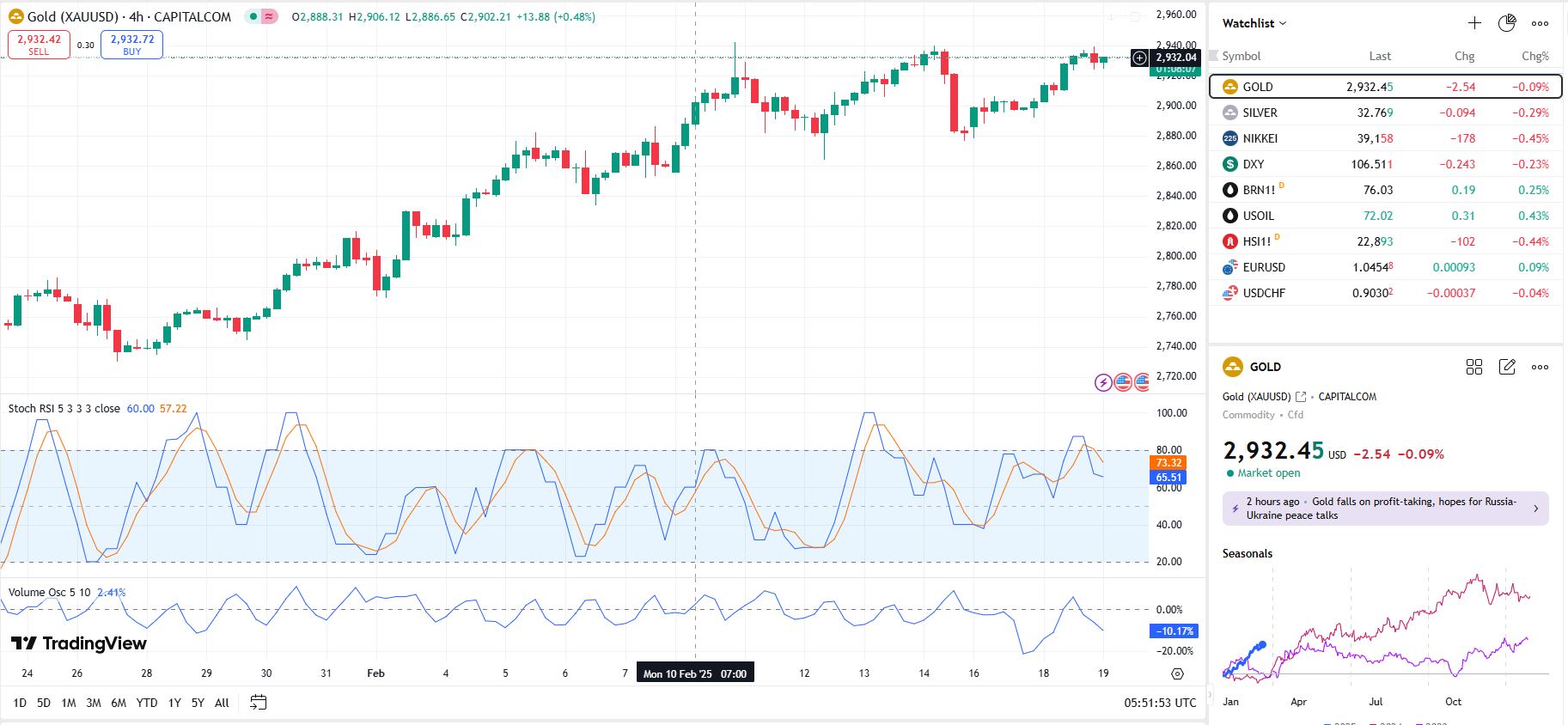This screenshot has width=1568, height=725.
Task: Click the grid layout icon in GOLD details
Action: pyautogui.click(x=1474, y=367)
